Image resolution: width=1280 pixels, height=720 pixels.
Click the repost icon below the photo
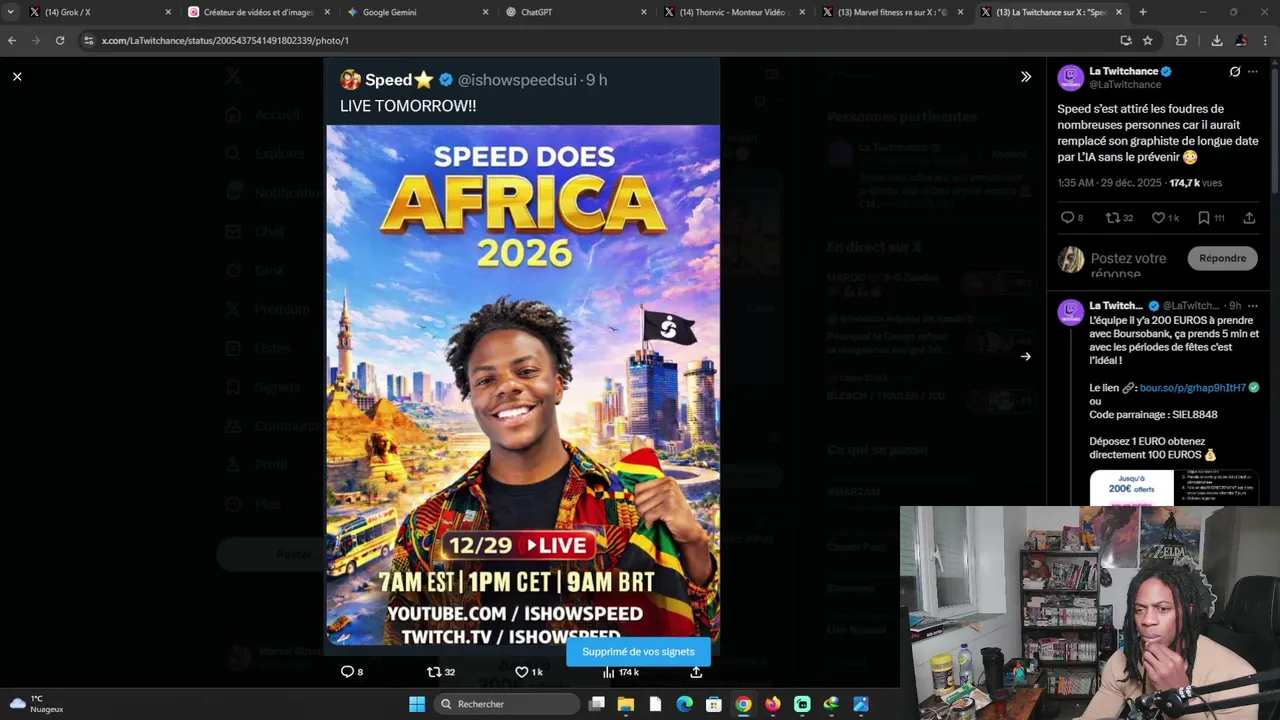434,672
